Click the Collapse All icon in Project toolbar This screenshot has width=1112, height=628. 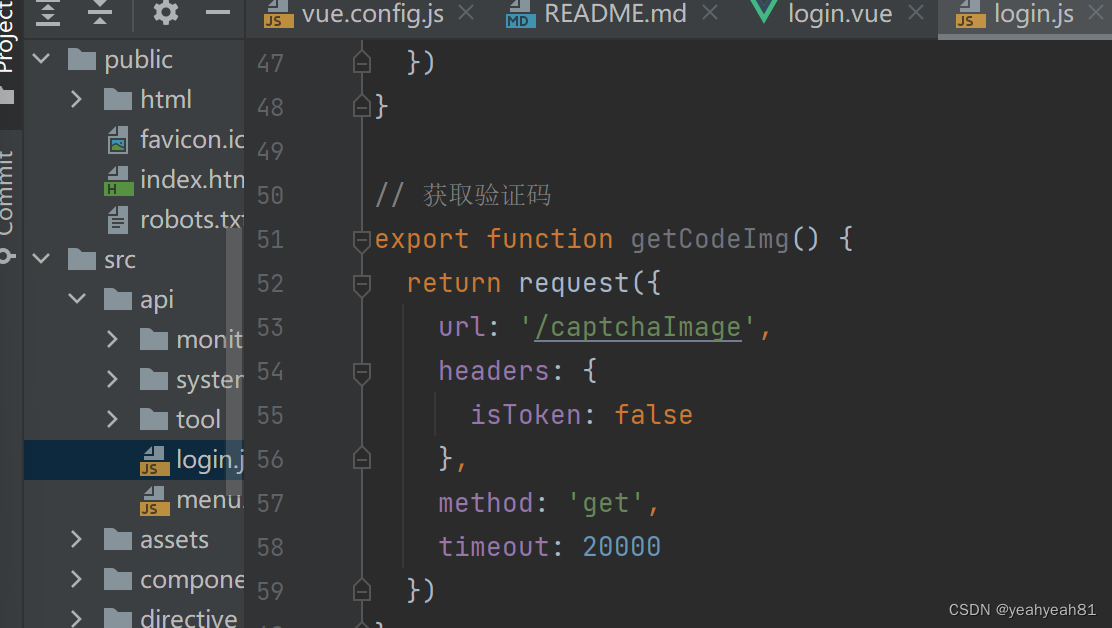[x=100, y=13]
